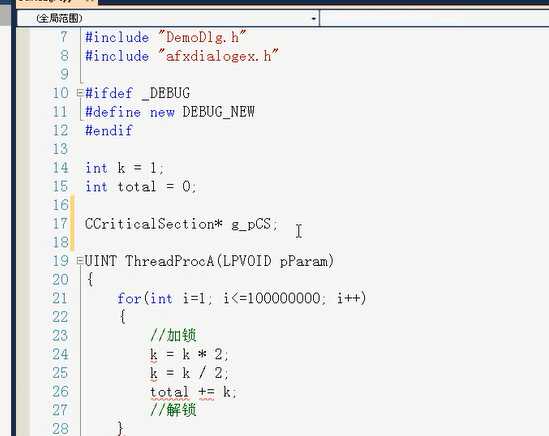Click the text k = k * 2;
Viewport: 549px width, 436px height.
click(x=189, y=354)
